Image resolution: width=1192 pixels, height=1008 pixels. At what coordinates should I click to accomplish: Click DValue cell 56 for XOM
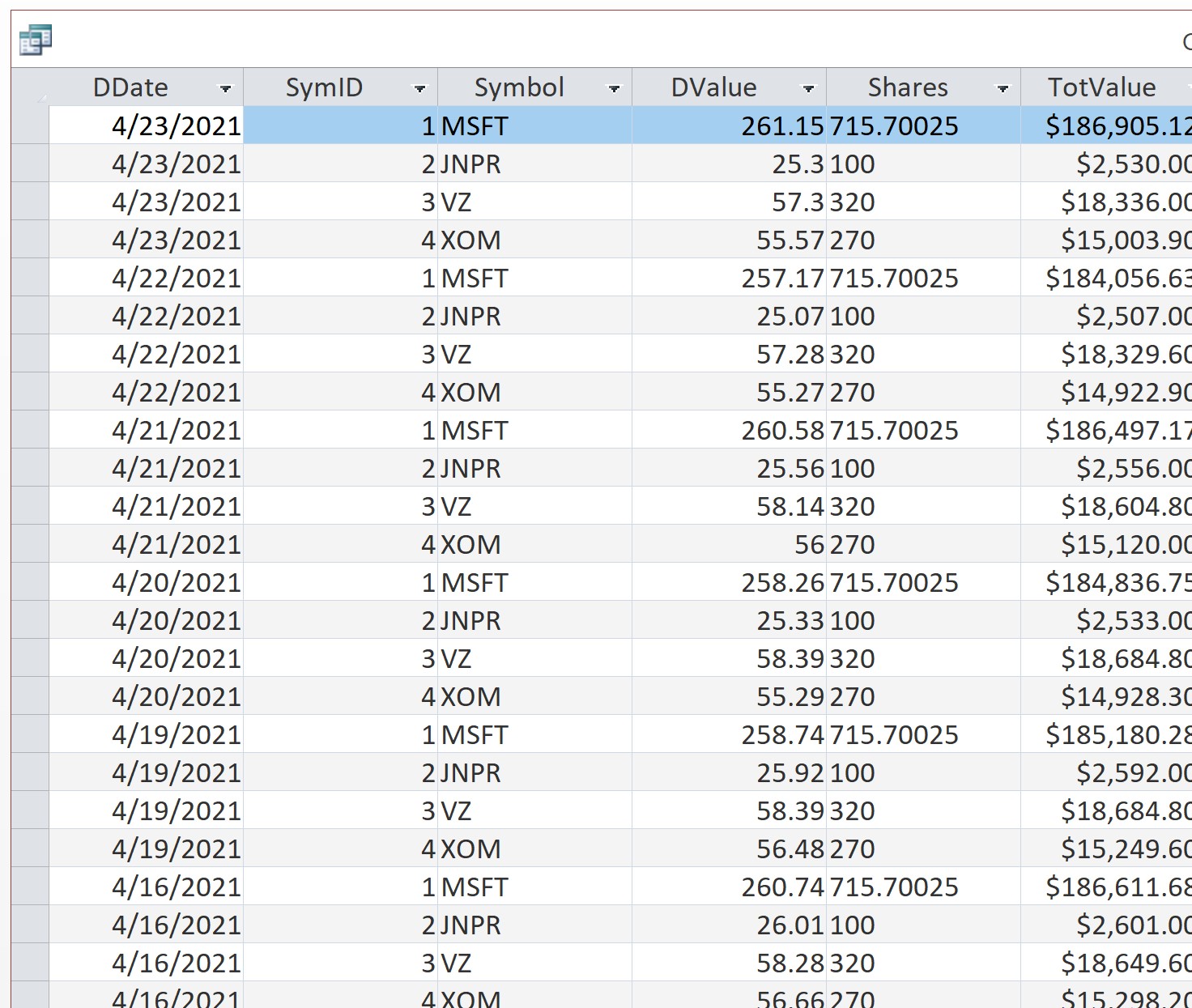(x=729, y=544)
